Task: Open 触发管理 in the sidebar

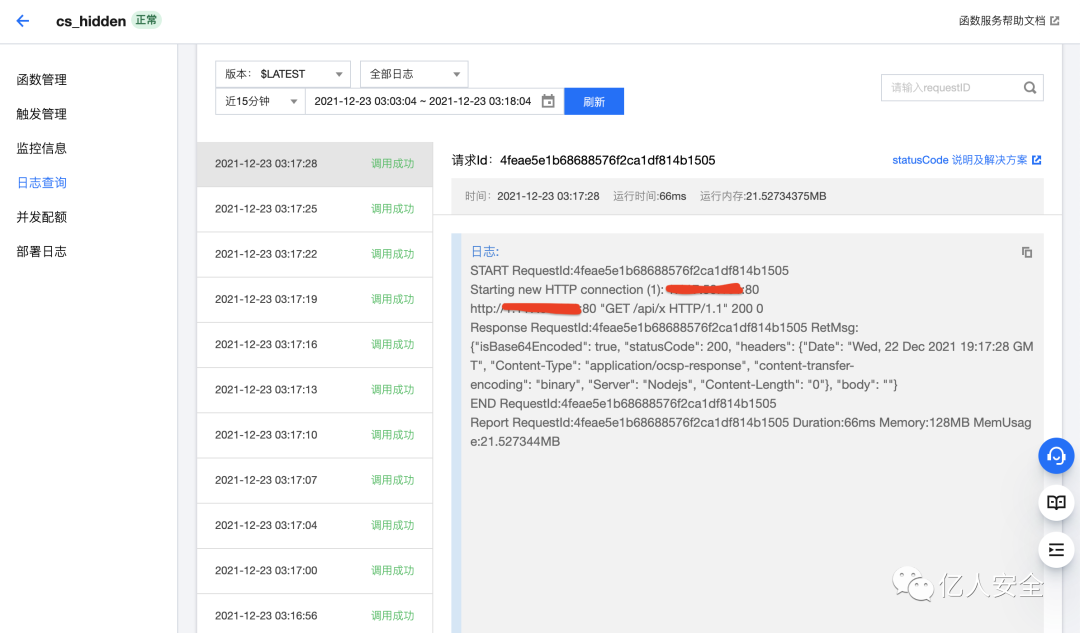Action: [x=41, y=114]
